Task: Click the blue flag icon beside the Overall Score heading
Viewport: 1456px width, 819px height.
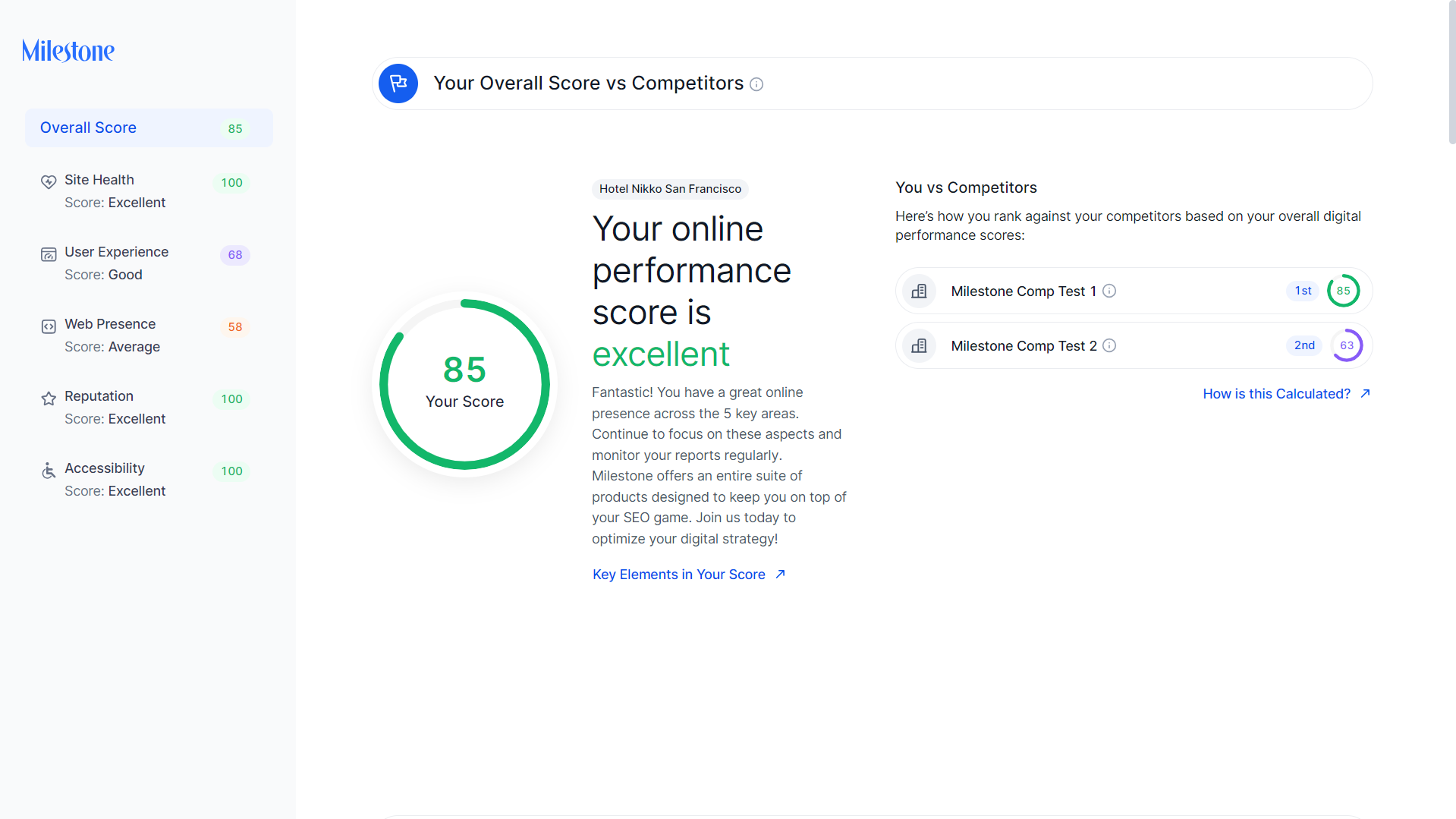Action: [398, 83]
